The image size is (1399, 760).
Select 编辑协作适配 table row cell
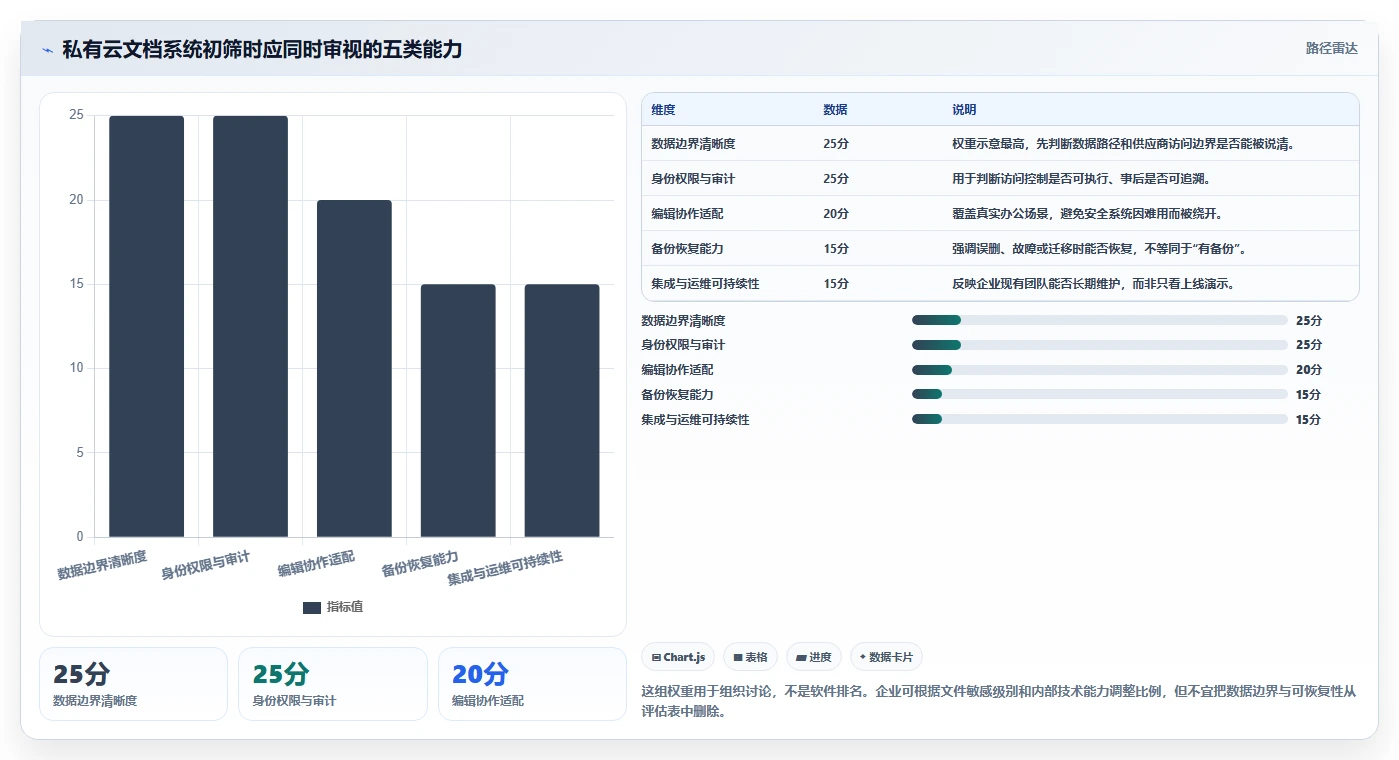(687, 214)
